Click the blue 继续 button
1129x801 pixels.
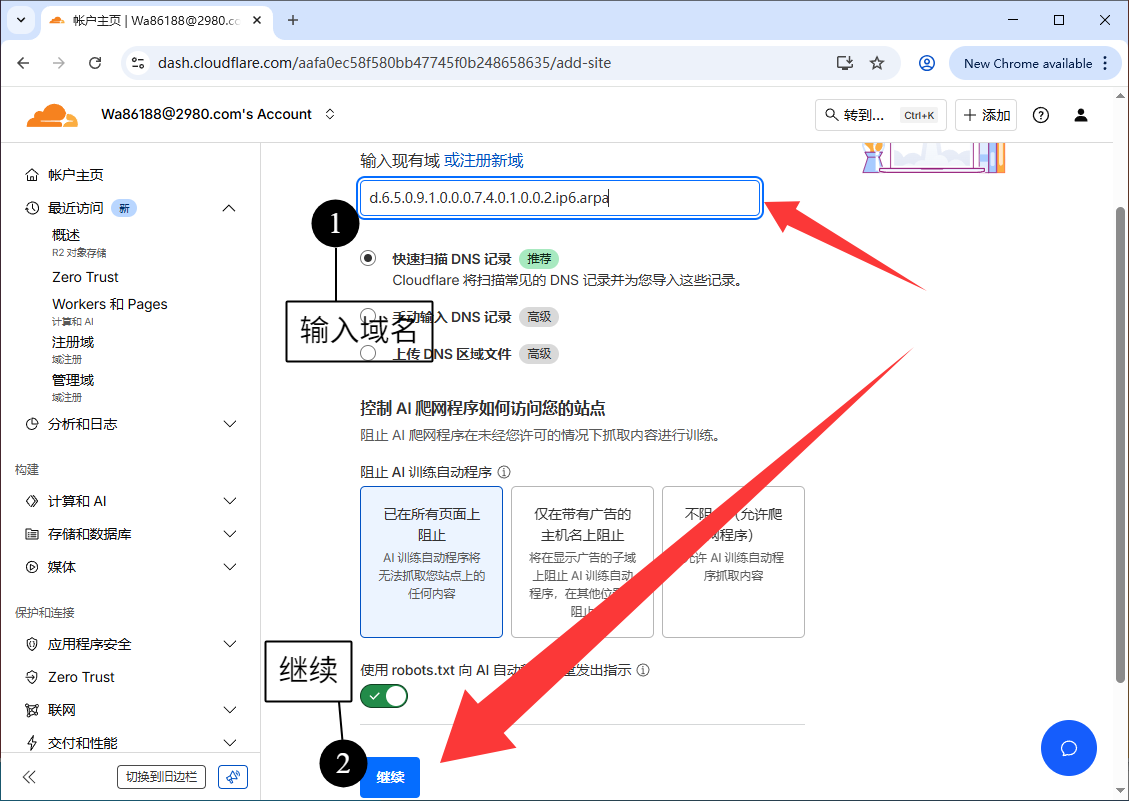pyautogui.click(x=390, y=777)
